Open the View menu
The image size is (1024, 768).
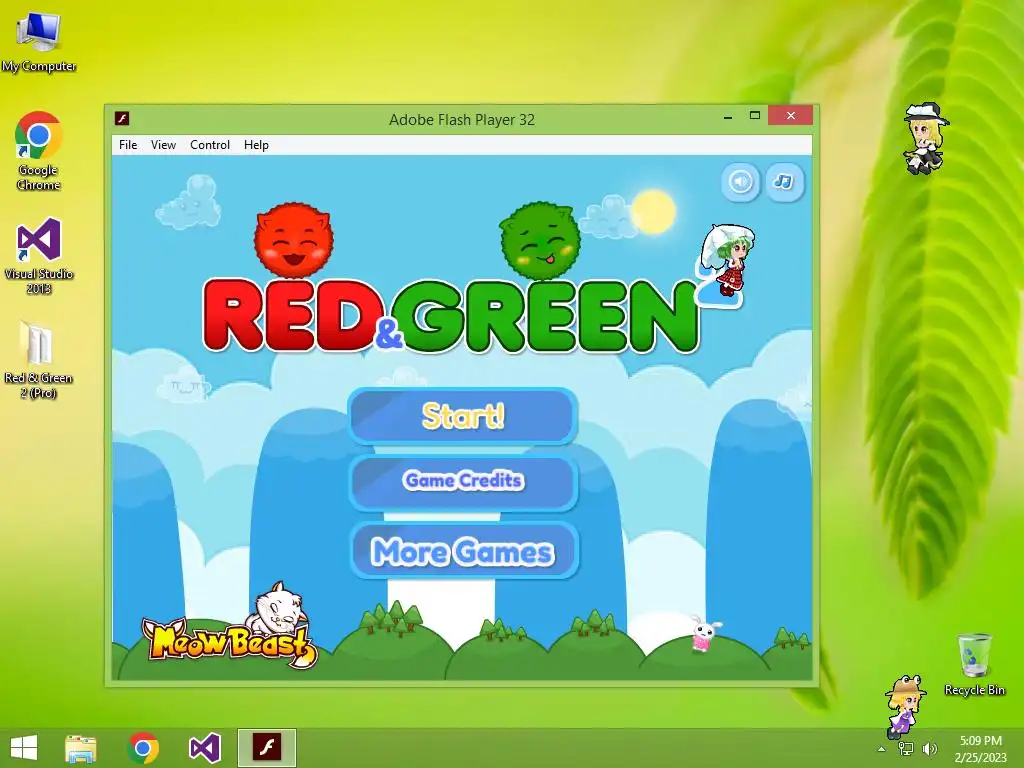[163, 145]
